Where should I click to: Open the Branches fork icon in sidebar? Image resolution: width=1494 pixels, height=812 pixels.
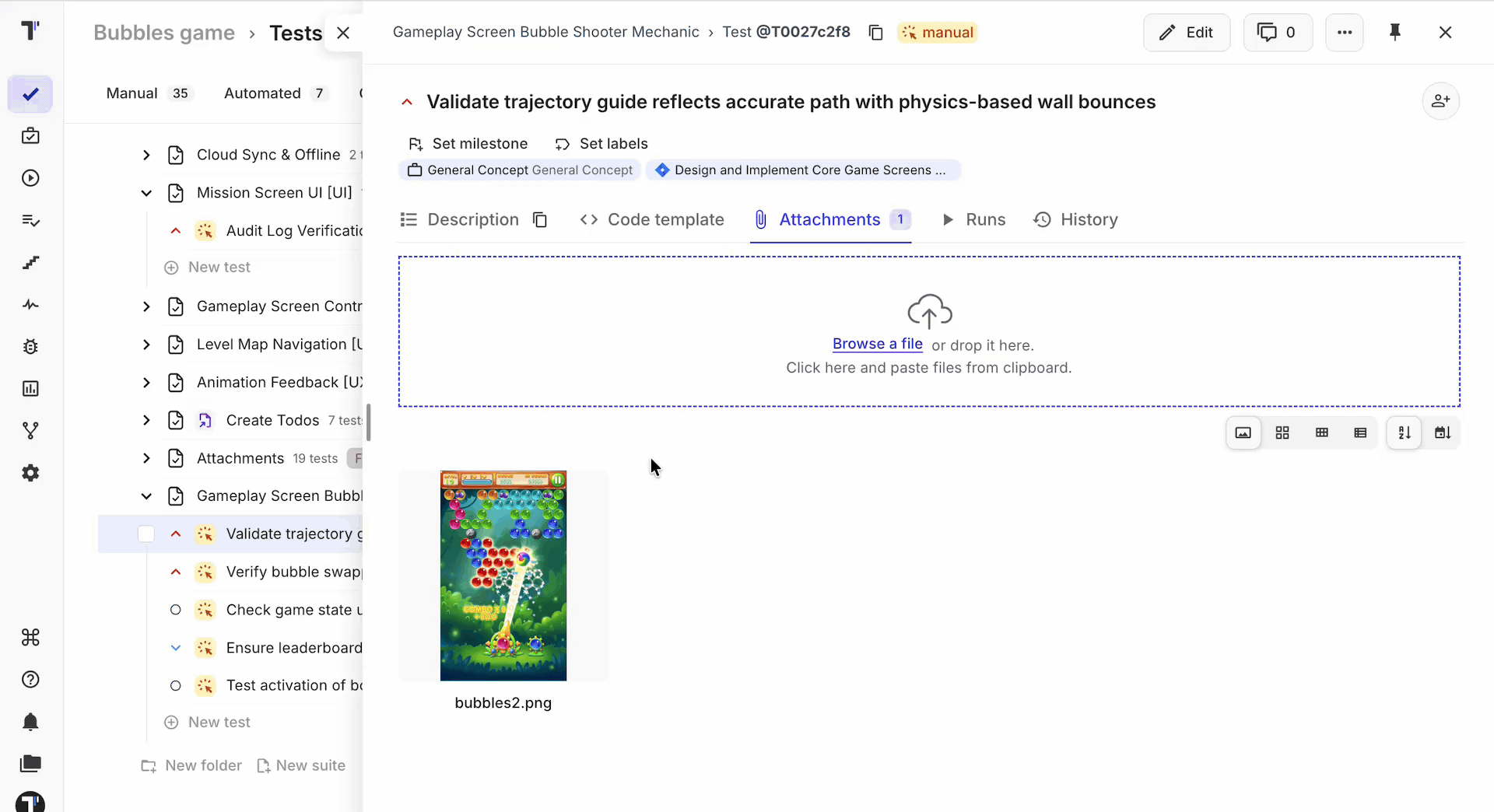click(x=30, y=431)
